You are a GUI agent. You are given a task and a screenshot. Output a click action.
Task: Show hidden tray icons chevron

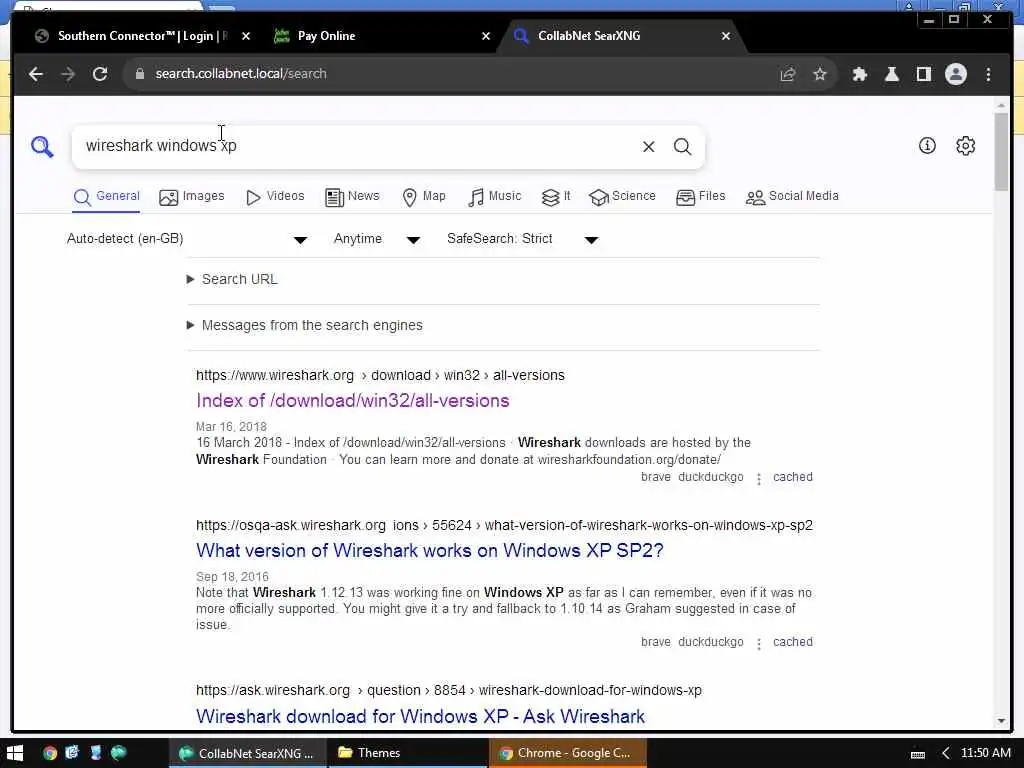(945, 754)
